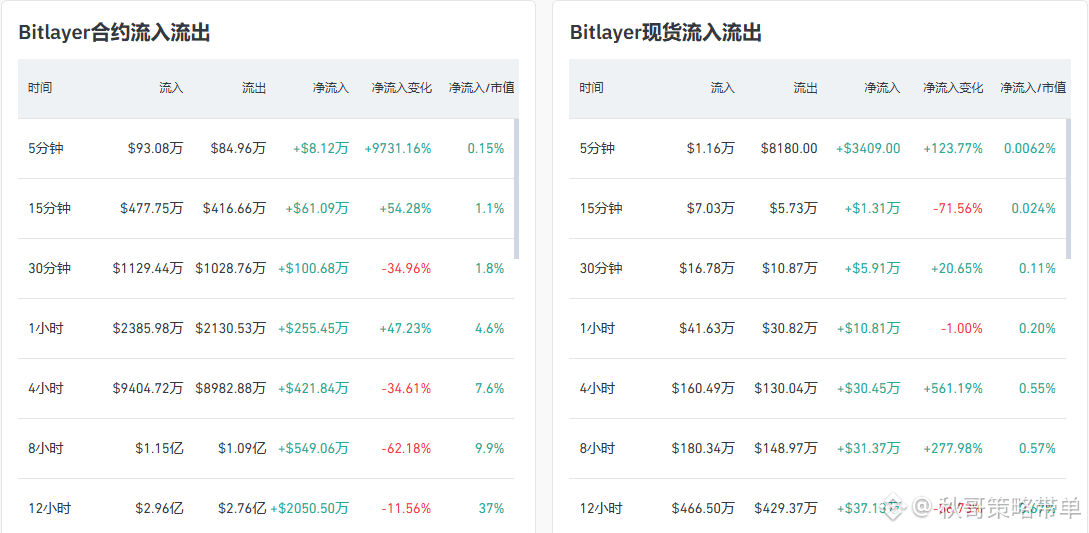Click the +$8.12万 net inflow value

click(x=321, y=149)
